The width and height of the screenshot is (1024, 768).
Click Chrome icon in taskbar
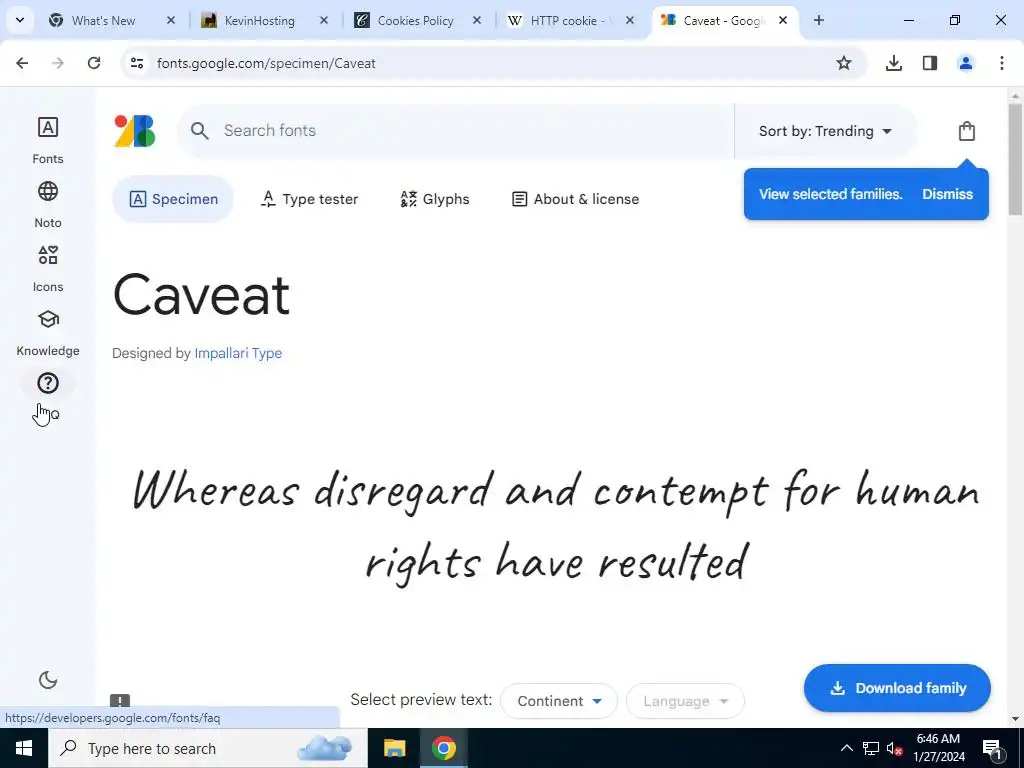click(443, 748)
